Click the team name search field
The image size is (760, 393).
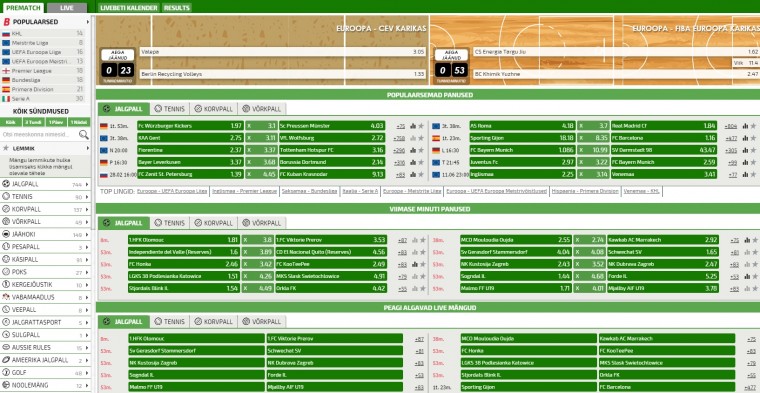[40, 135]
